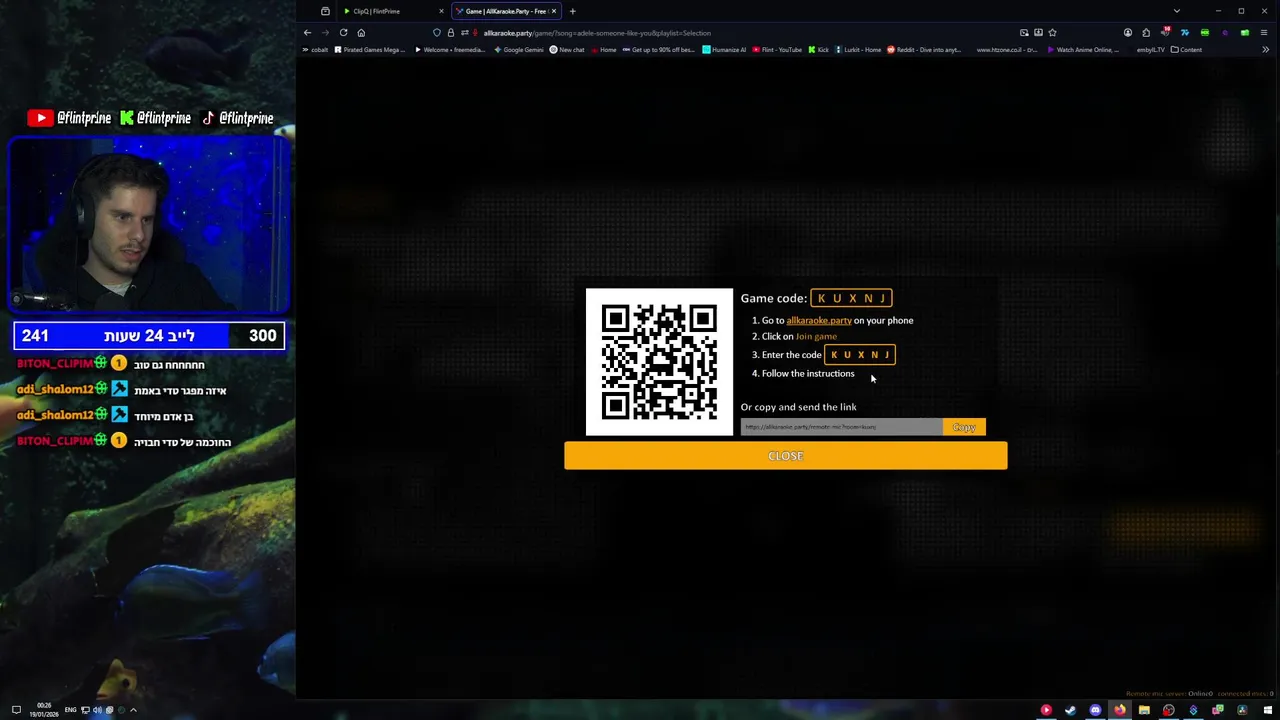Show hidden system tray icons
The width and height of the screenshot is (1280, 720).
(133, 710)
